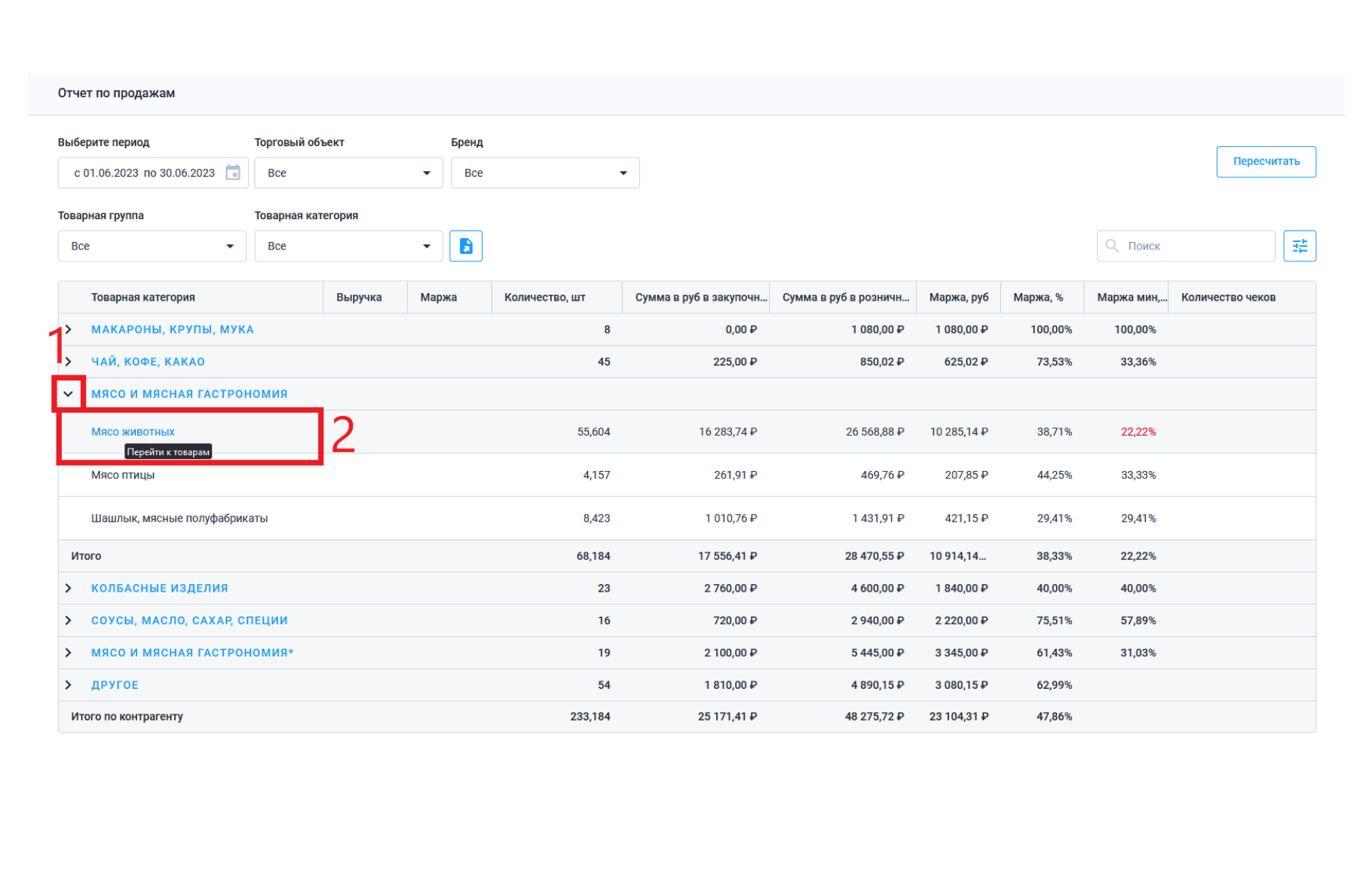Click the 57,89% minimum margin cell

1138,620
